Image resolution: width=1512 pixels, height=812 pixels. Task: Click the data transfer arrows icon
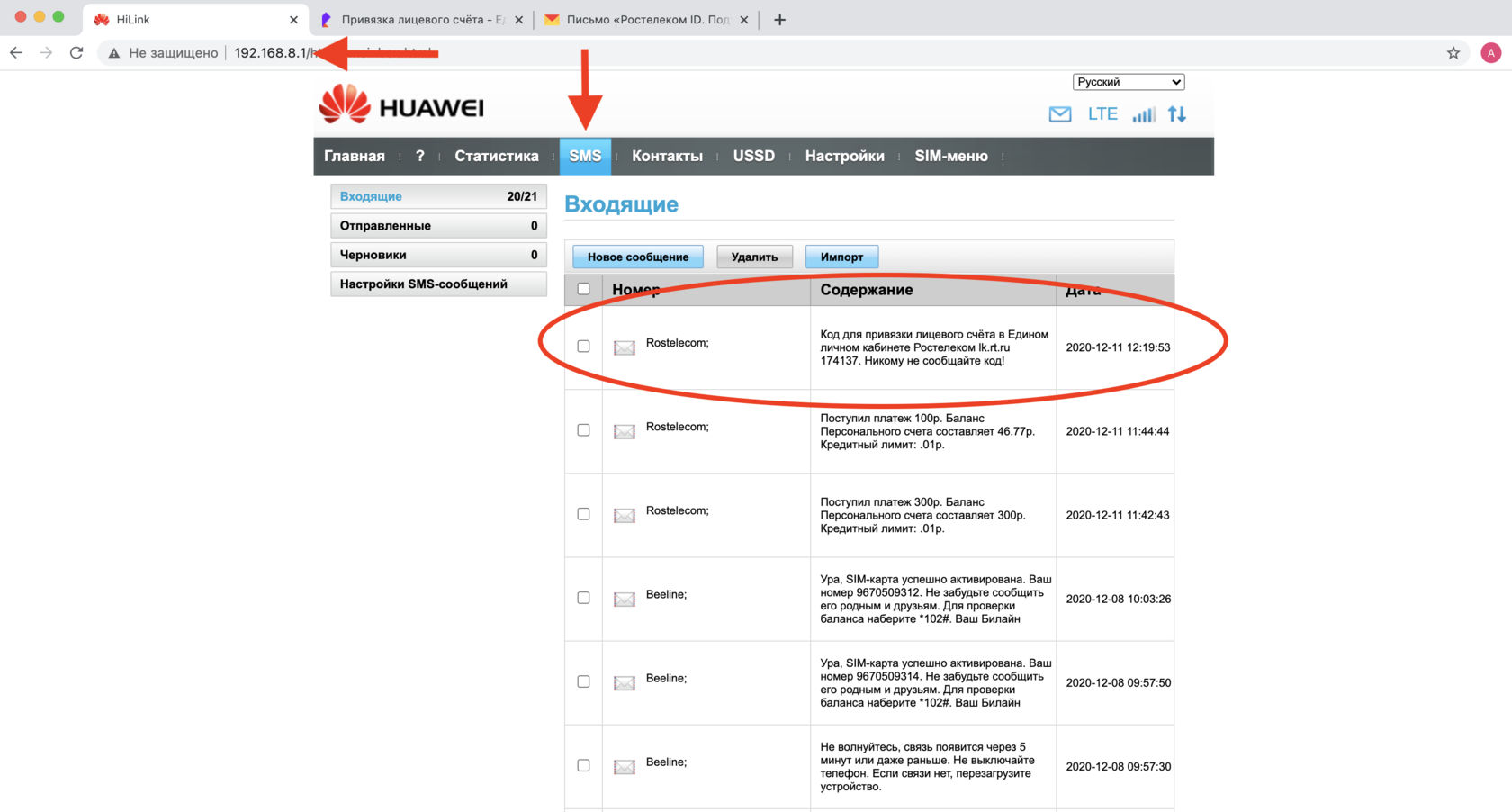[1177, 114]
